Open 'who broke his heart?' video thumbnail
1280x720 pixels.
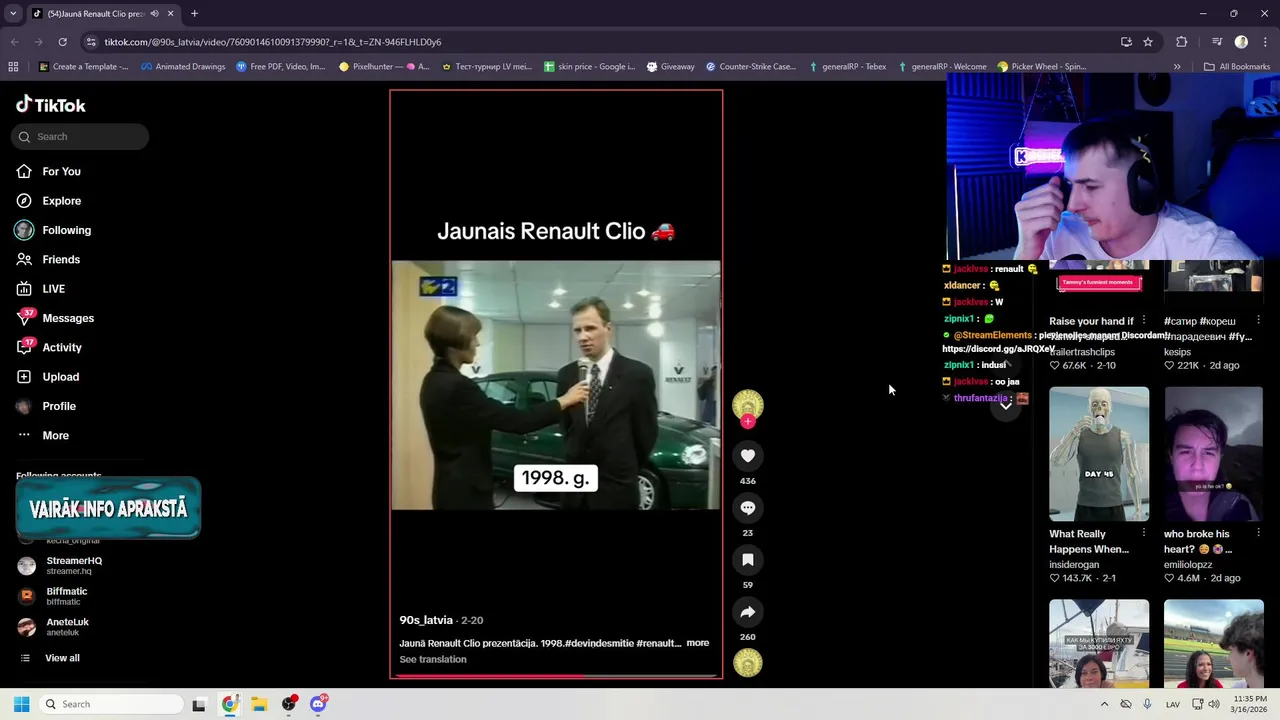point(1213,454)
